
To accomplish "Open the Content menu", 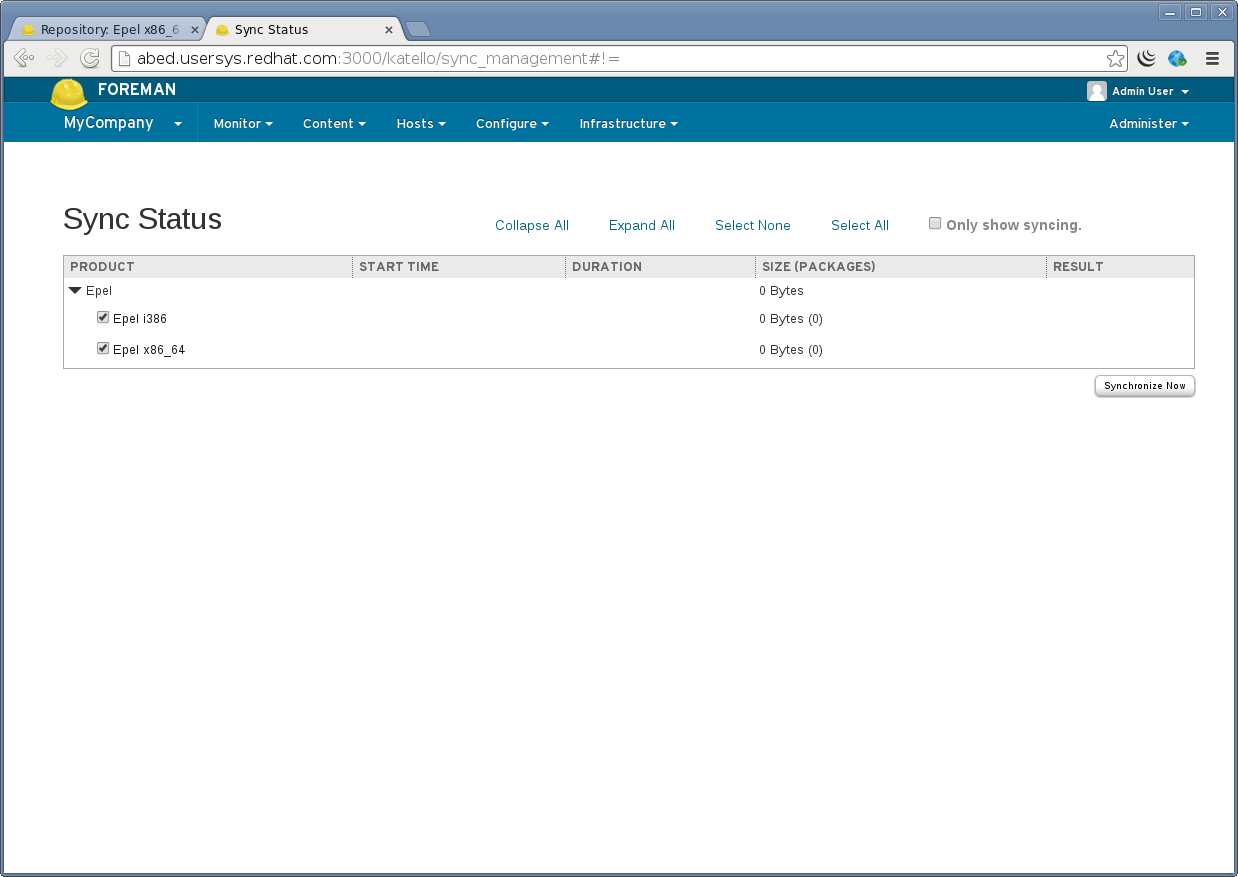I will click(x=334, y=124).
